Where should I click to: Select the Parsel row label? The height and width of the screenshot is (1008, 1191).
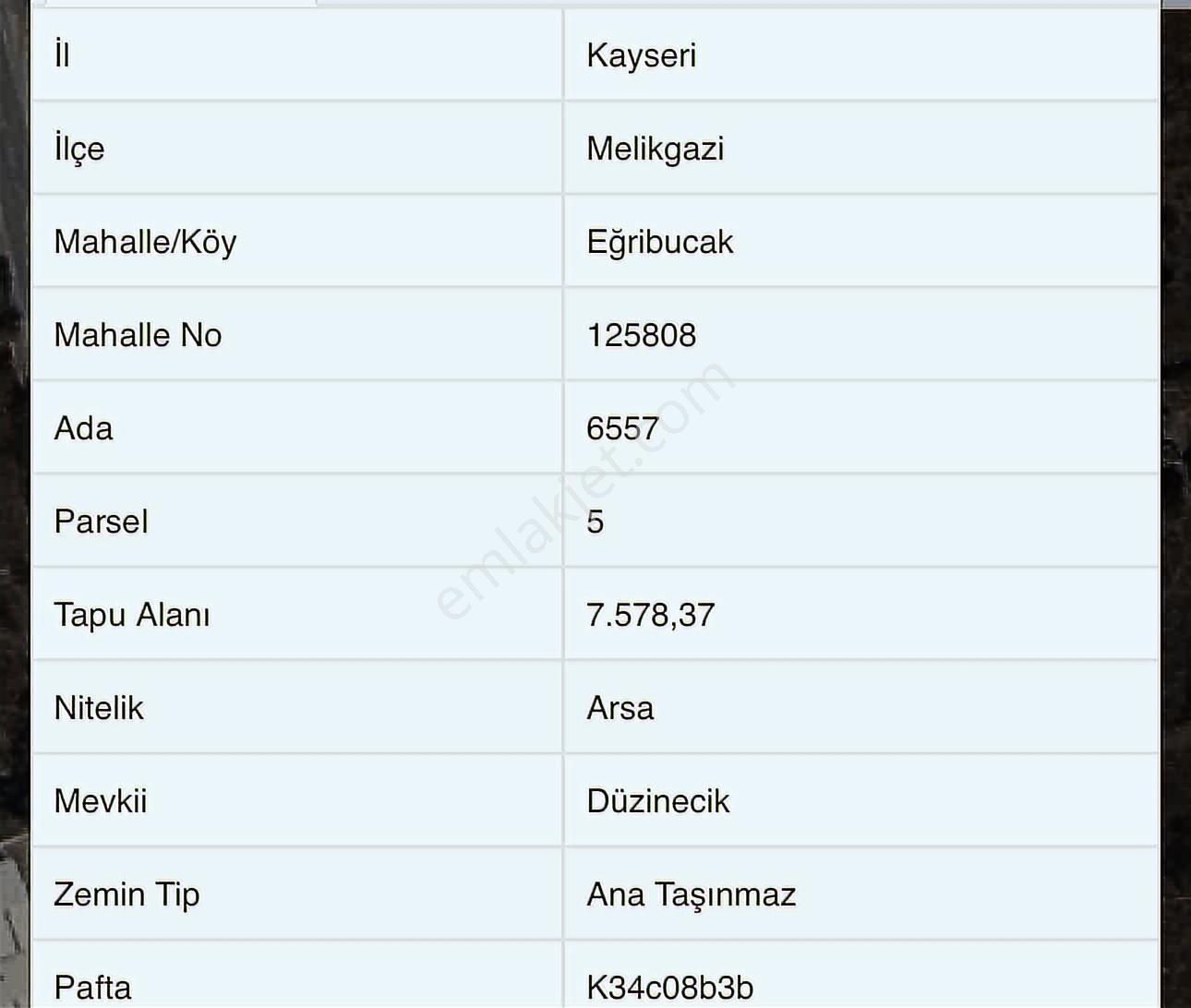[x=102, y=522]
